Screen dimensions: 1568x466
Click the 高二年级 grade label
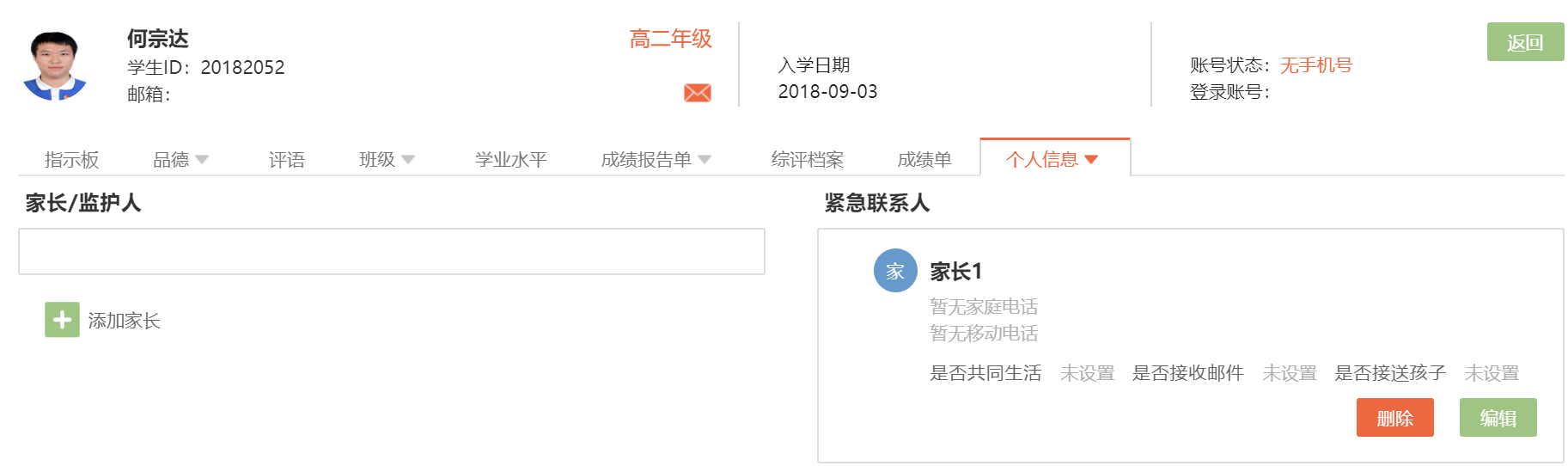click(x=671, y=39)
